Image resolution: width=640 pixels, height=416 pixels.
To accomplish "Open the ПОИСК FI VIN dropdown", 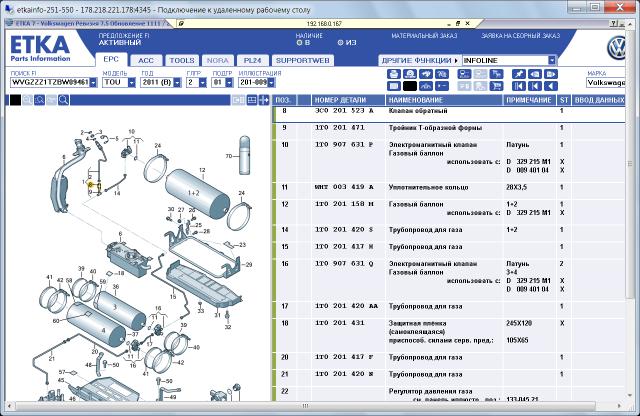I will tap(93, 82).
